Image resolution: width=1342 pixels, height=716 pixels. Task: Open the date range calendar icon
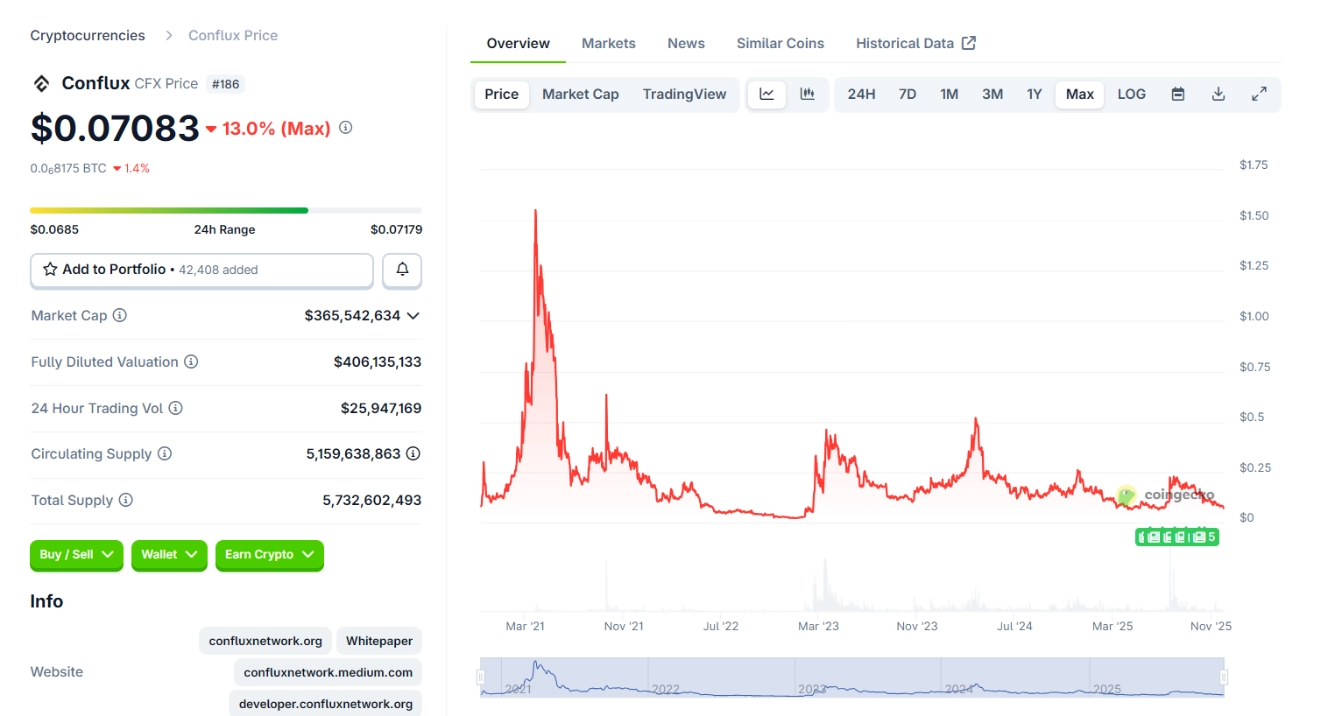pos(1178,94)
